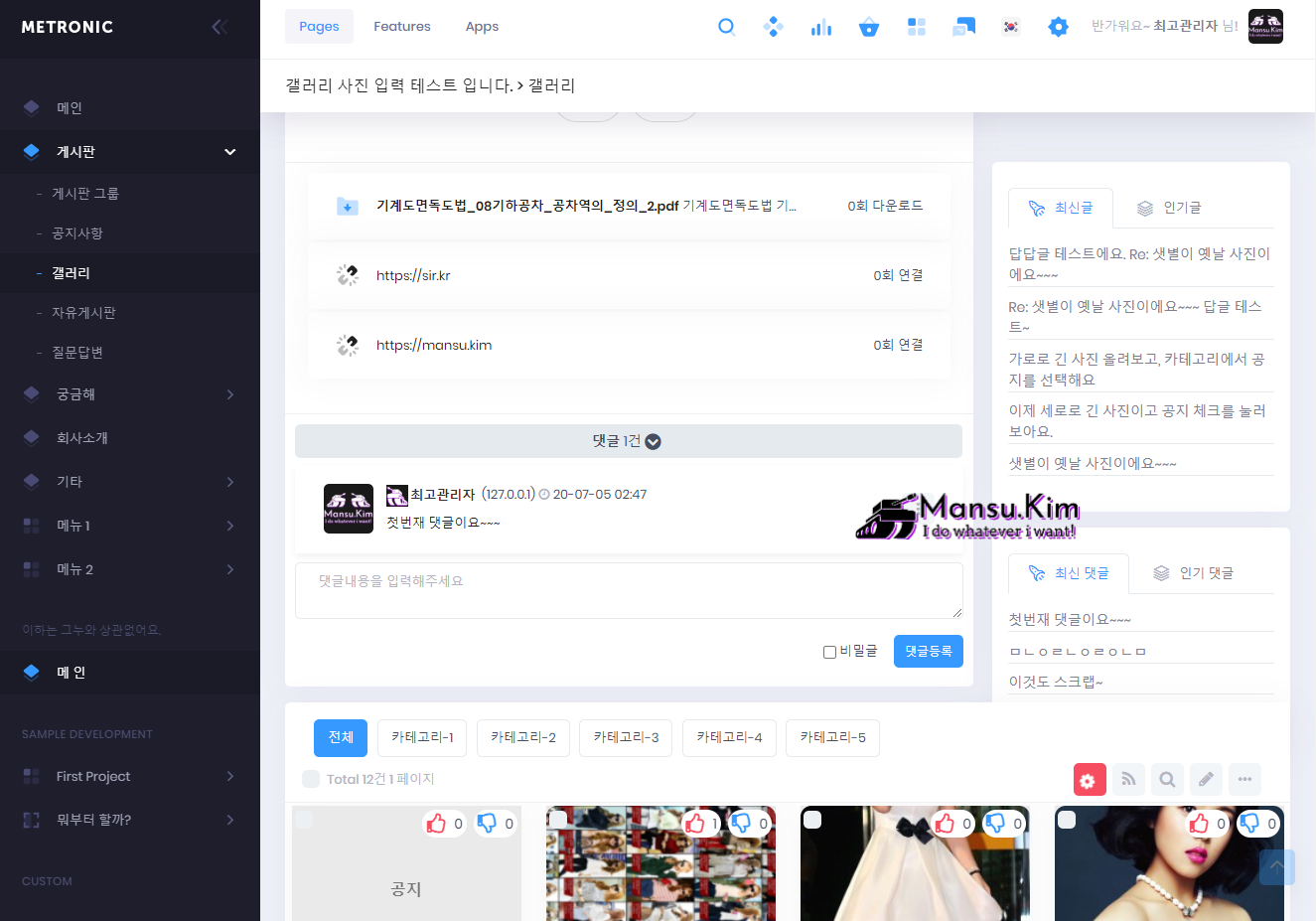Check the checkbox on the pearl necklace portrait
The image size is (1316, 921).
(1067, 820)
